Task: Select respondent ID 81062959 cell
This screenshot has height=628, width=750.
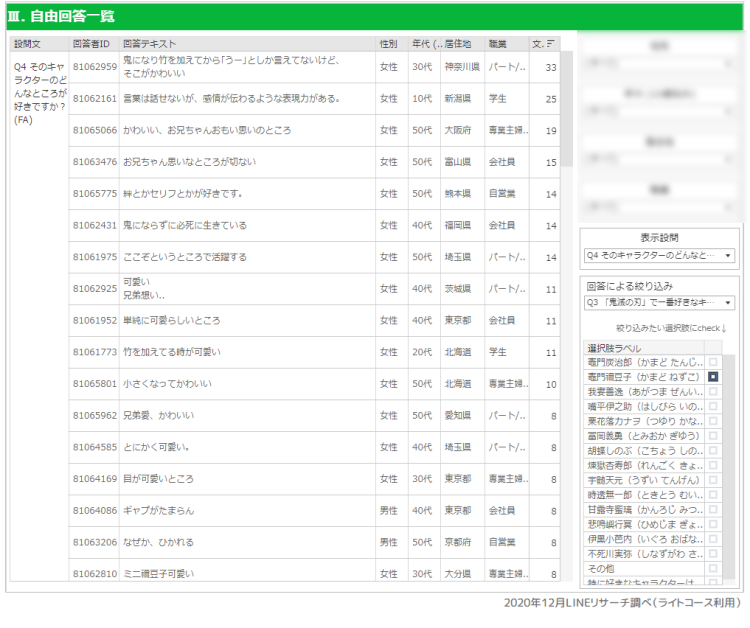Action: [94, 67]
